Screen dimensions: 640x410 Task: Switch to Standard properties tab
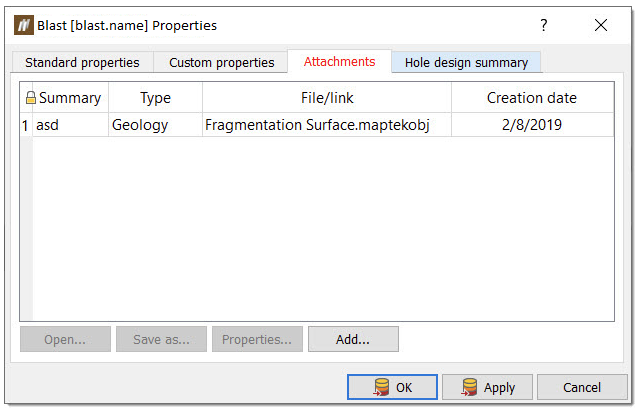(x=82, y=62)
